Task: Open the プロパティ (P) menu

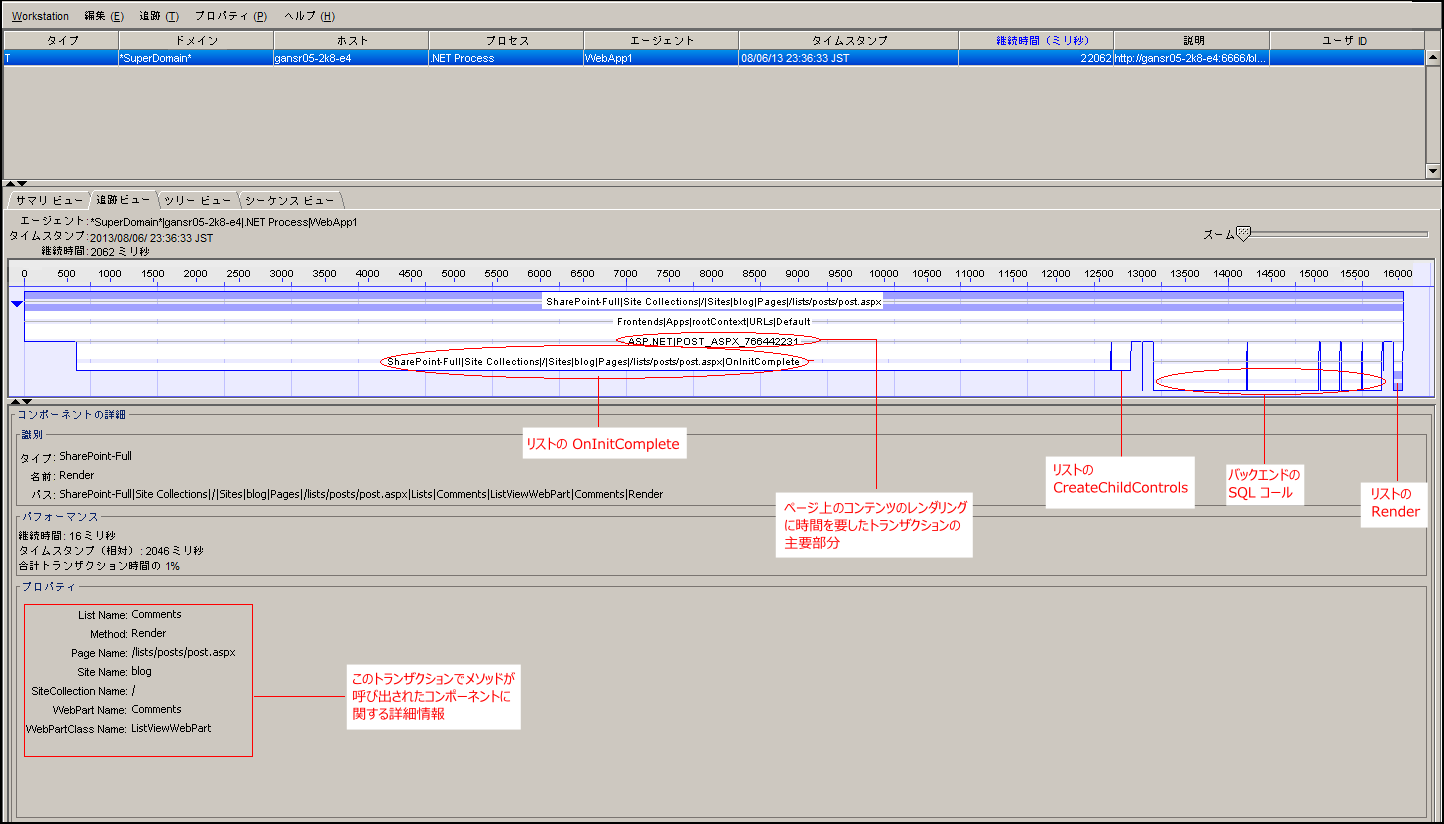Action: click(230, 16)
